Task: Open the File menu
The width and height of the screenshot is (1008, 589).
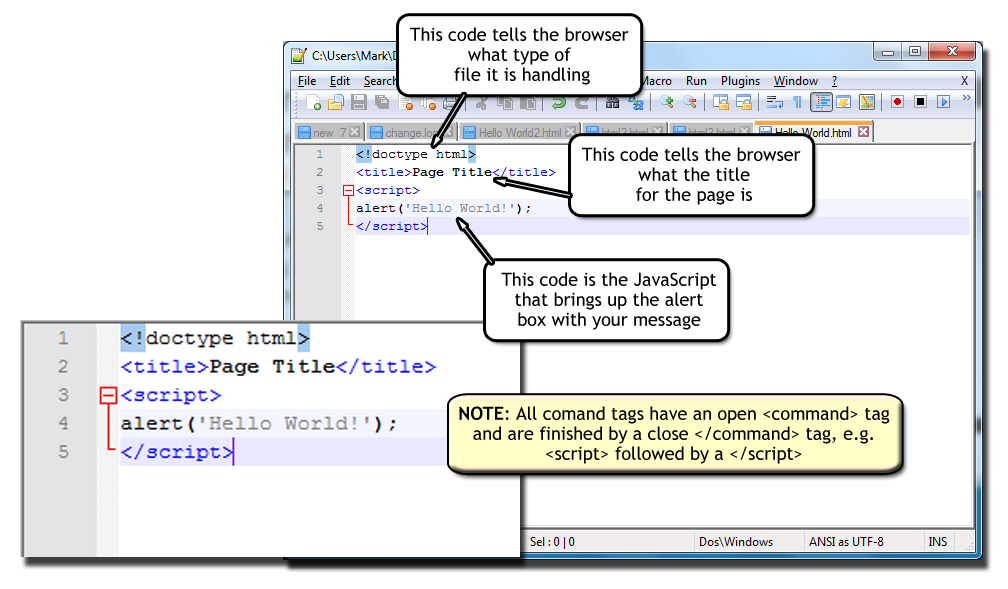Action: pyautogui.click(x=307, y=81)
